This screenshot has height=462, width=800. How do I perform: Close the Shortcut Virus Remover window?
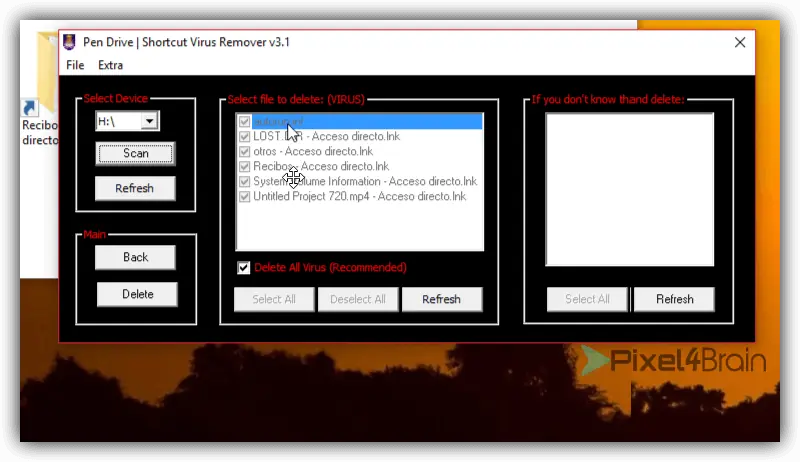tap(740, 42)
